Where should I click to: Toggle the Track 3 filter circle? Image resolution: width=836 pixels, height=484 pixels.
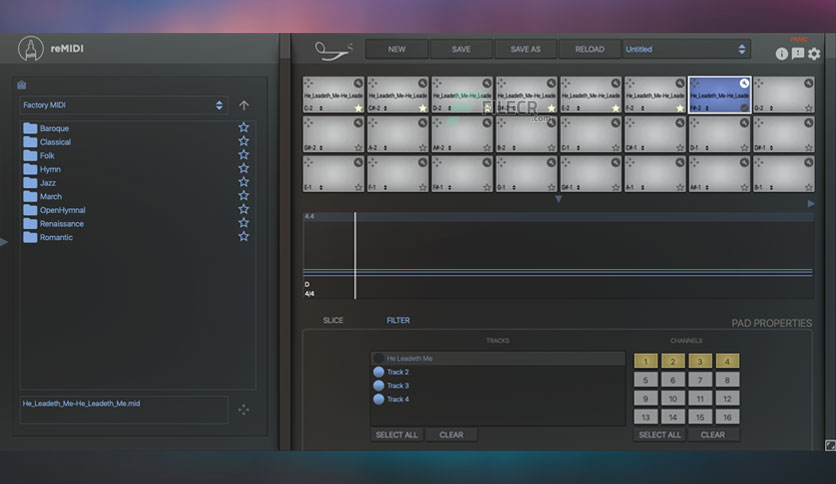pyautogui.click(x=379, y=385)
